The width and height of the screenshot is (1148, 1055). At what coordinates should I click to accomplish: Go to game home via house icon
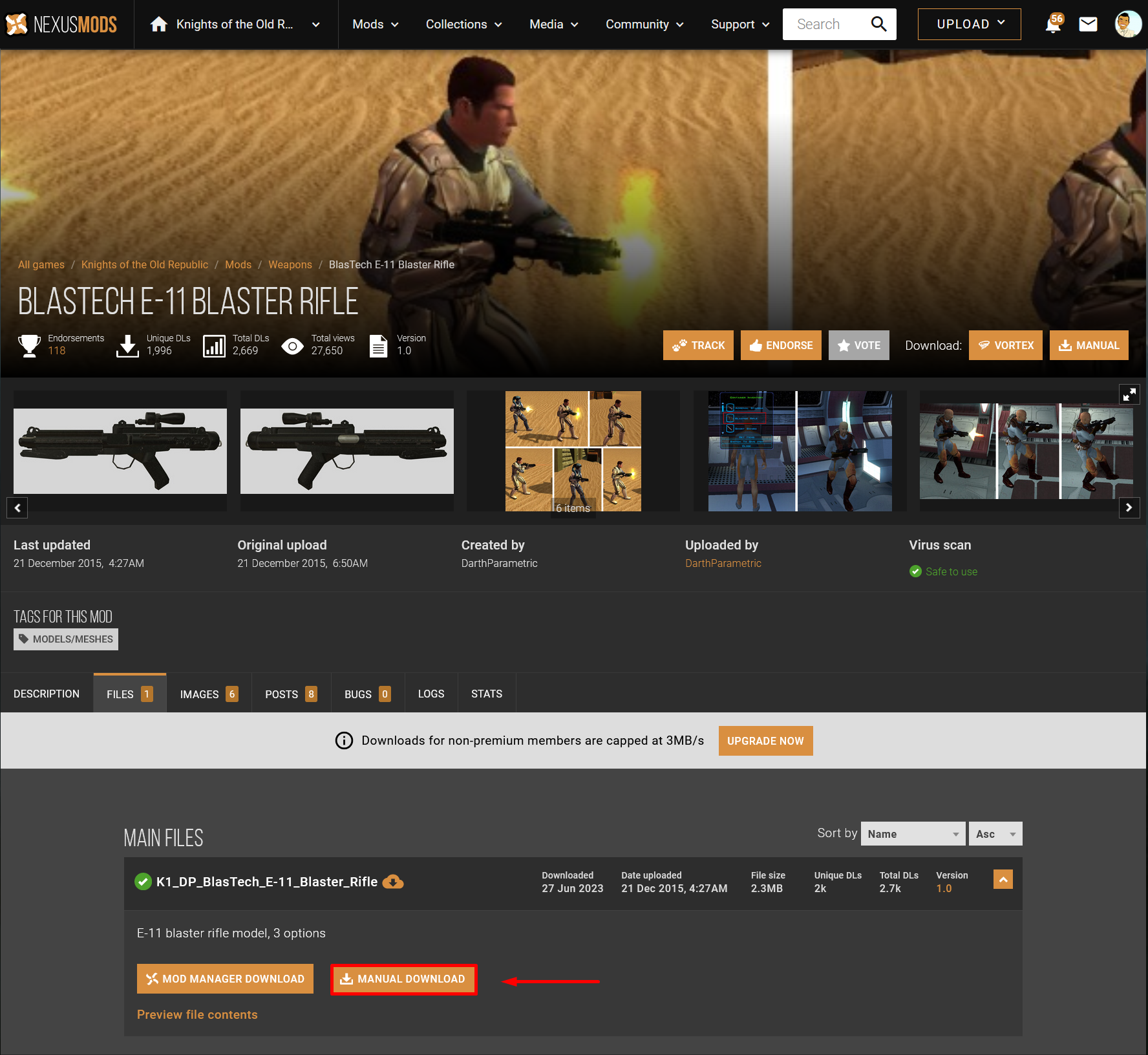[158, 25]
